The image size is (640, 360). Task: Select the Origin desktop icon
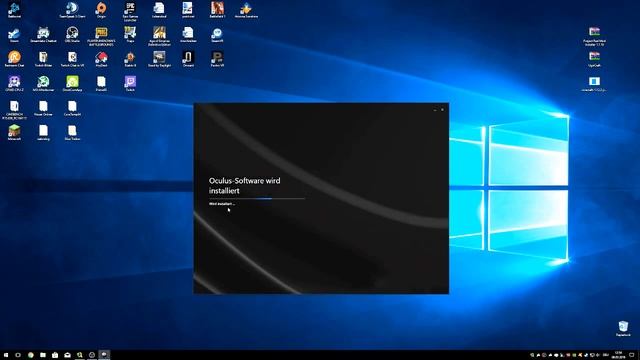[x=101, y=10]
